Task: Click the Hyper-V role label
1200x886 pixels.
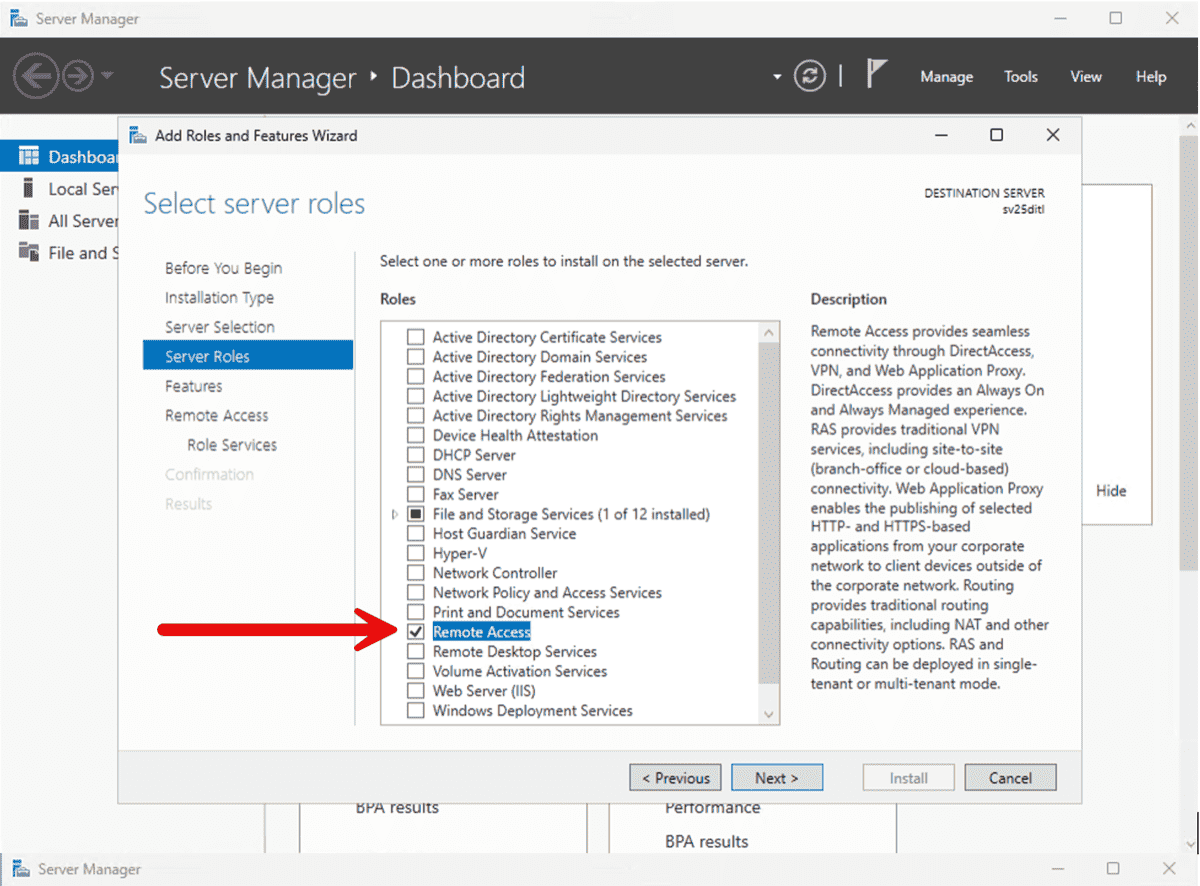Action: coord(460,553)
